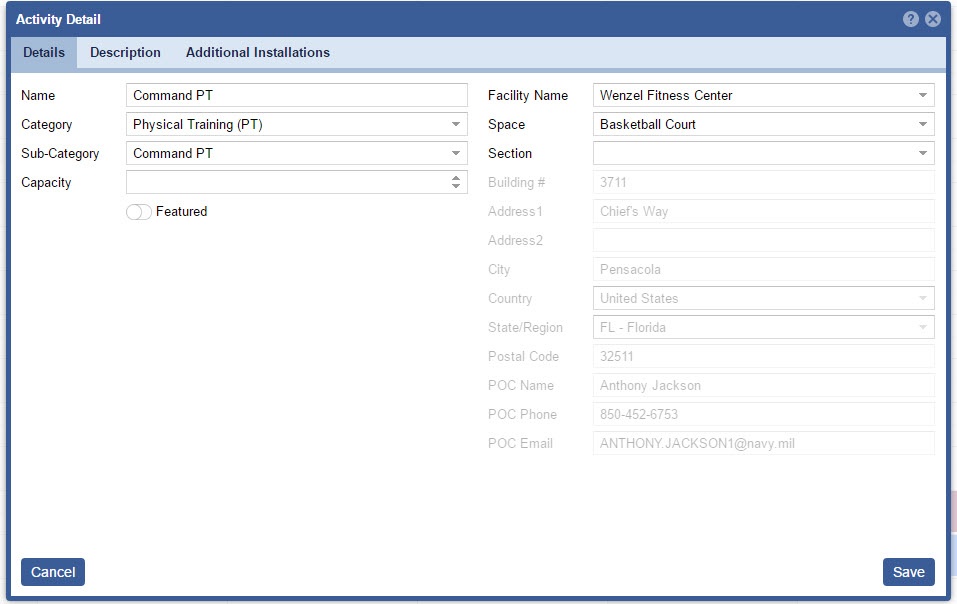Viewport: 957px width, 604px height.
Task: Increase Capacity with the up arrow
Action: point(456,178)
